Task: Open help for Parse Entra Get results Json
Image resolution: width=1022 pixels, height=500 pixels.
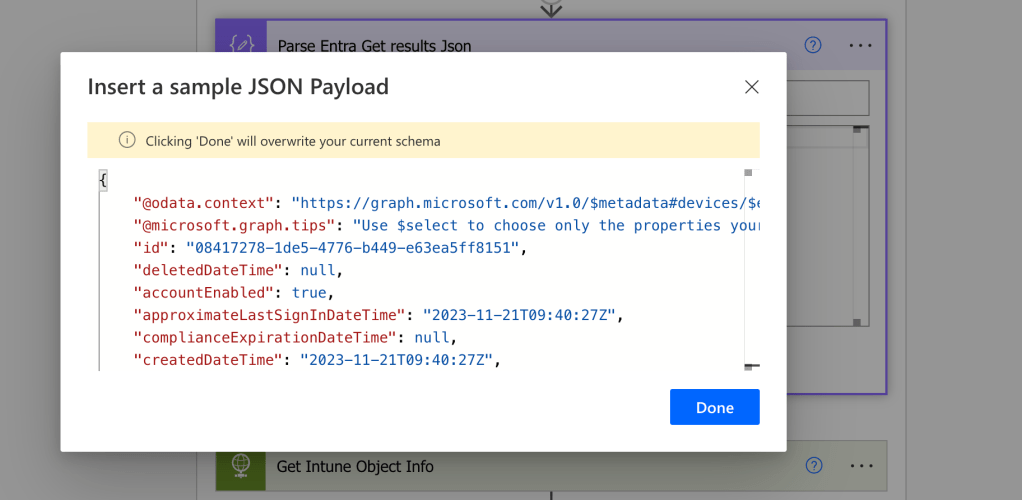Action: click(813, 45)
